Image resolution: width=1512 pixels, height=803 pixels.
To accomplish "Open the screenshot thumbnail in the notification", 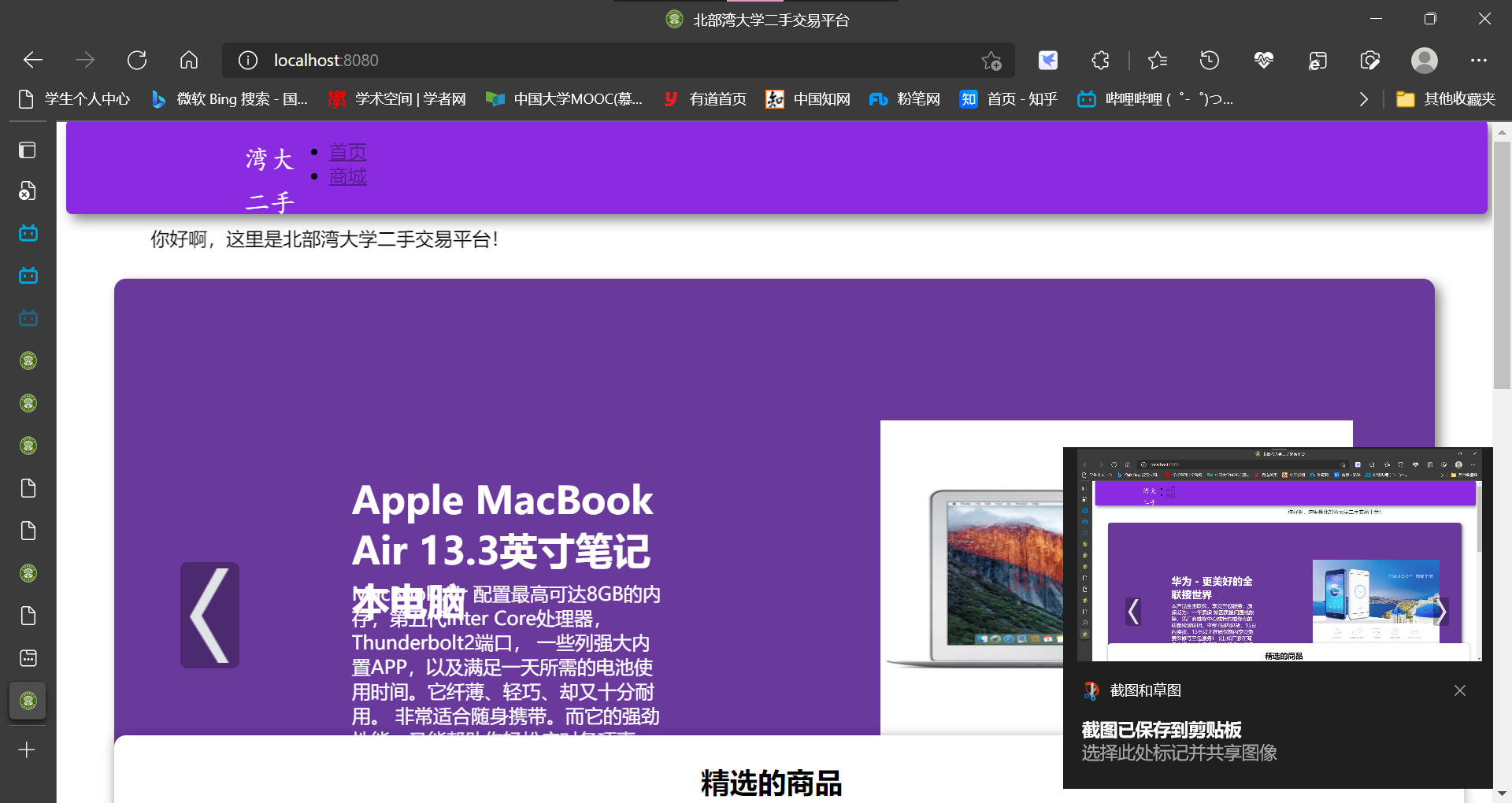I will pyautogui.click(x=1279, y=554).
